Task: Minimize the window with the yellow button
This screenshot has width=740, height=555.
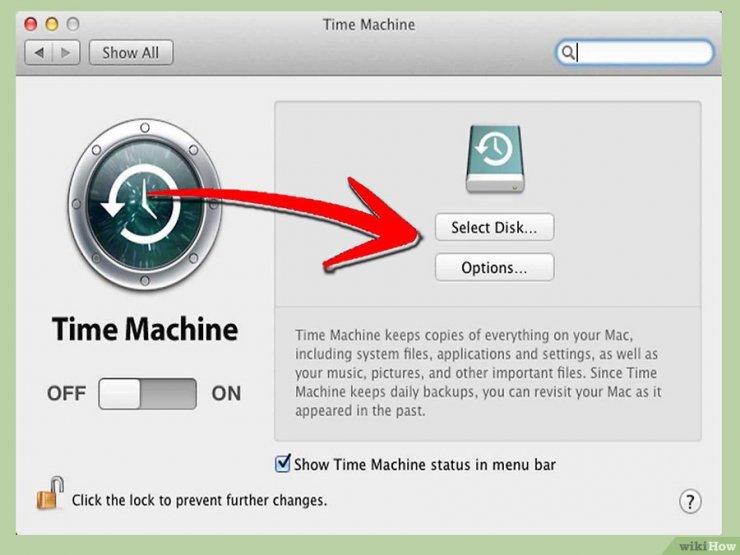Action: (x=51, y=24)
